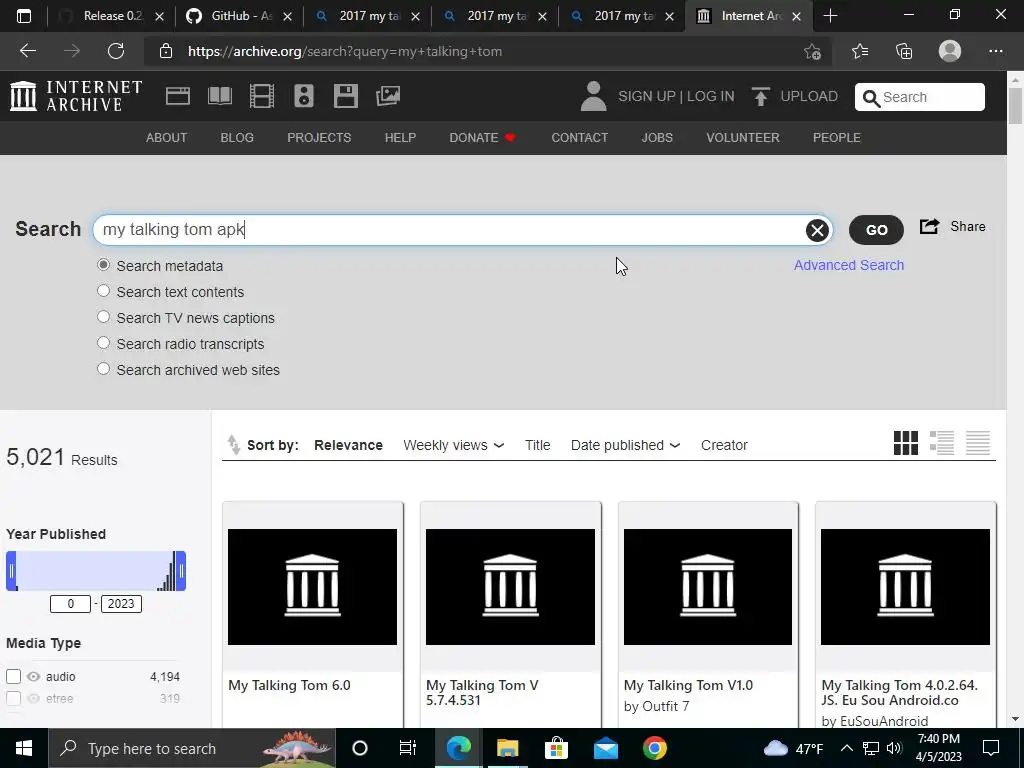Open the PROJECTS menu item
The image size is (1024, 768).
click(x=319, y=138)
